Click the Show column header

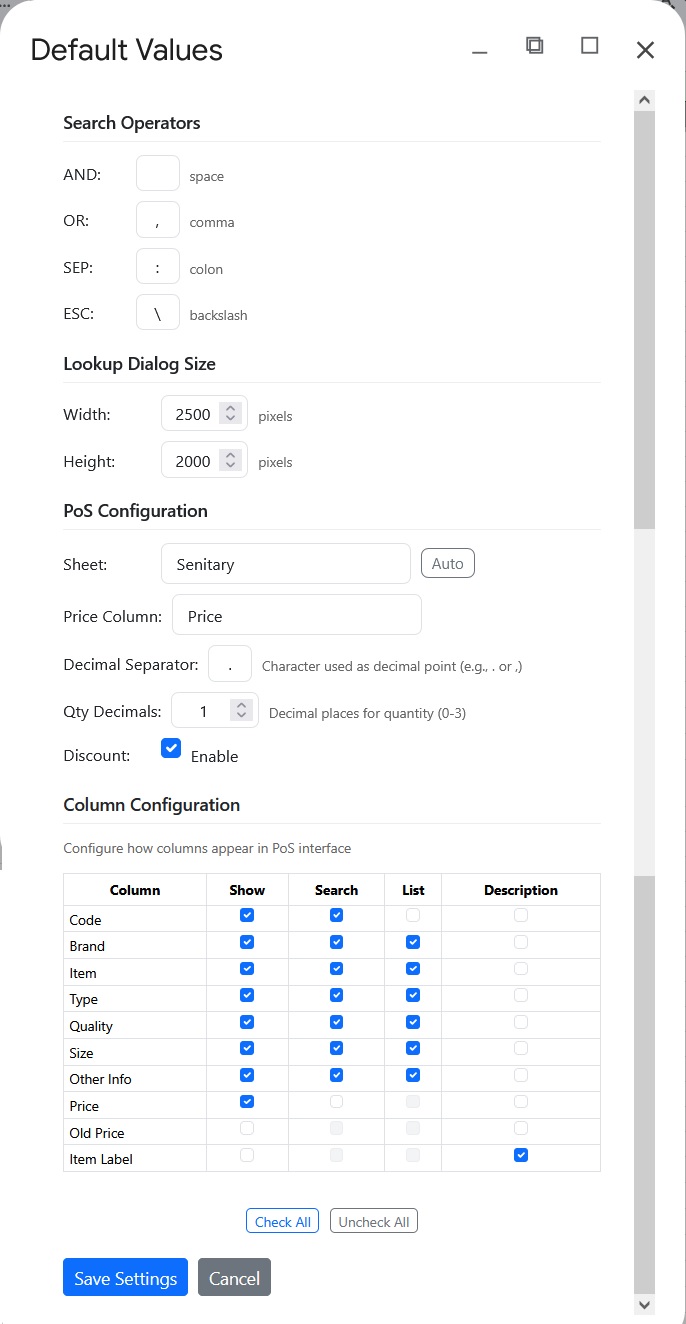click(x=247, y=889)
